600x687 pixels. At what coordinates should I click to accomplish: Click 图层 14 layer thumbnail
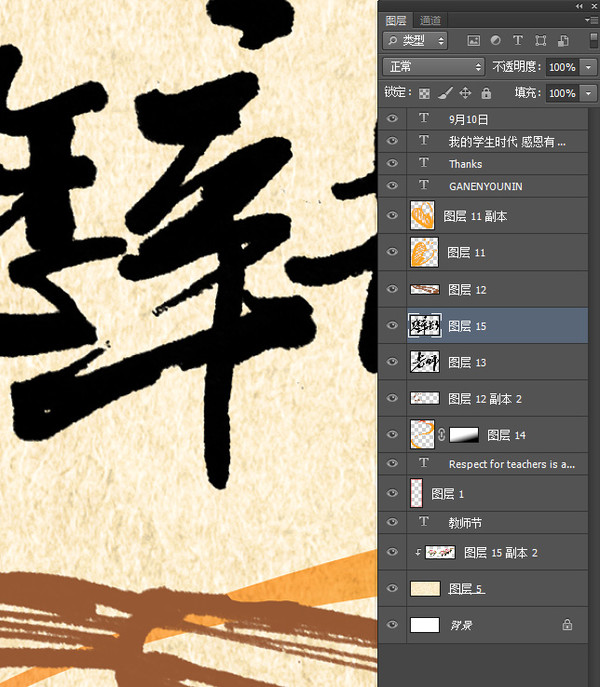(422, 434)
